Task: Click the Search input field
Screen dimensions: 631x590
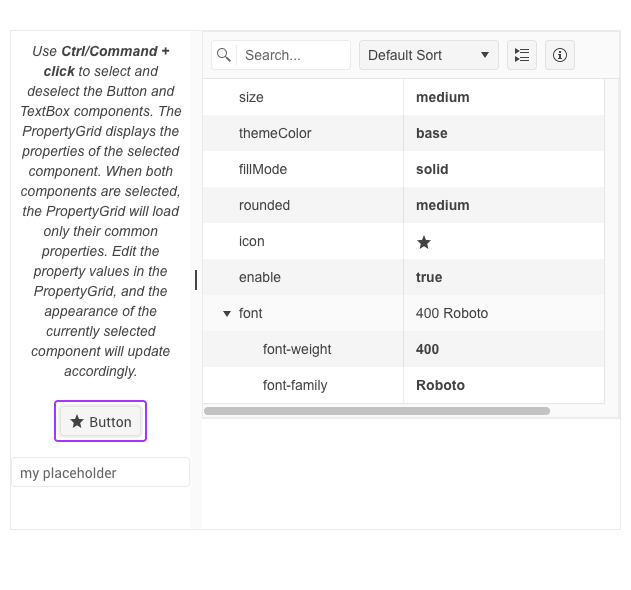Action: coord(293,55)
